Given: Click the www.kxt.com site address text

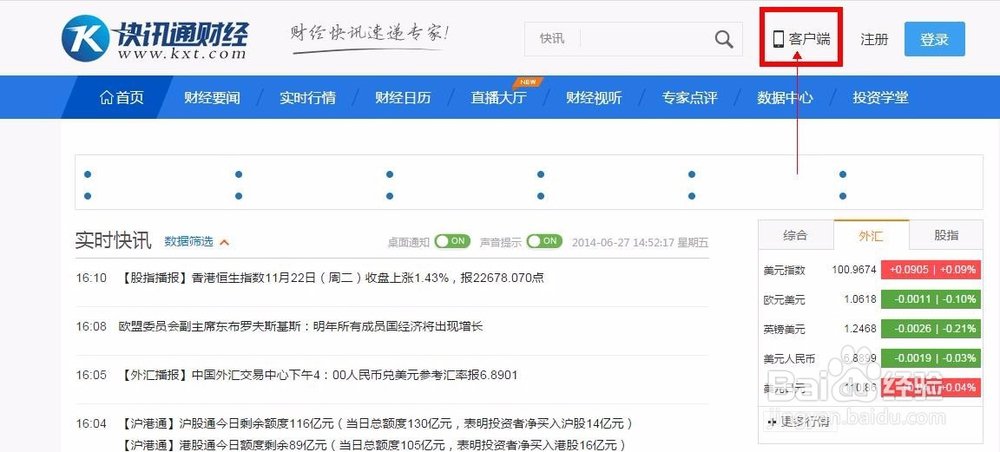Looking at the screenshot, I should [182, 54].
